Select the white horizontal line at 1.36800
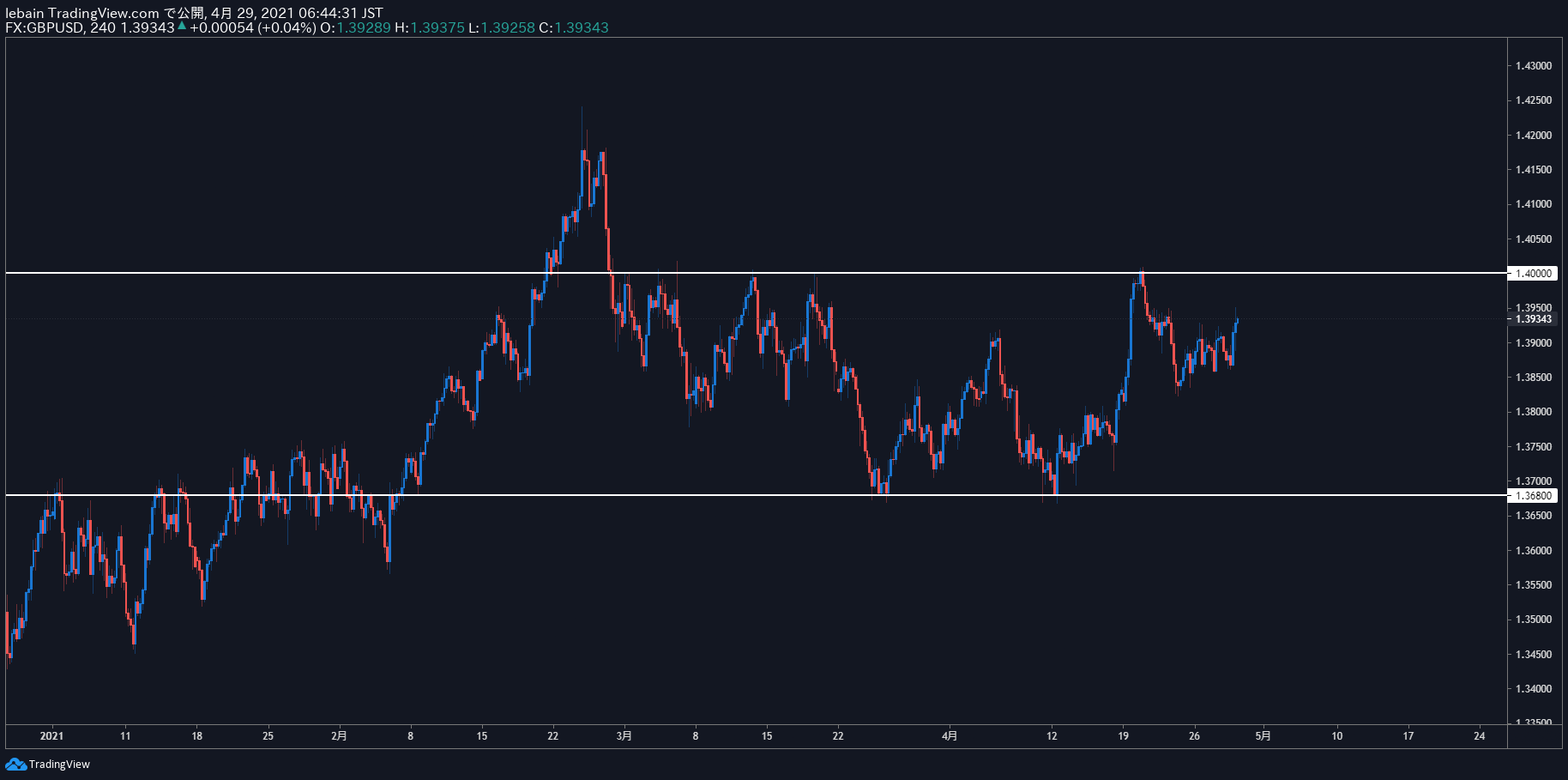This screenshot has width=1568, height=780. tap(756, 495)
